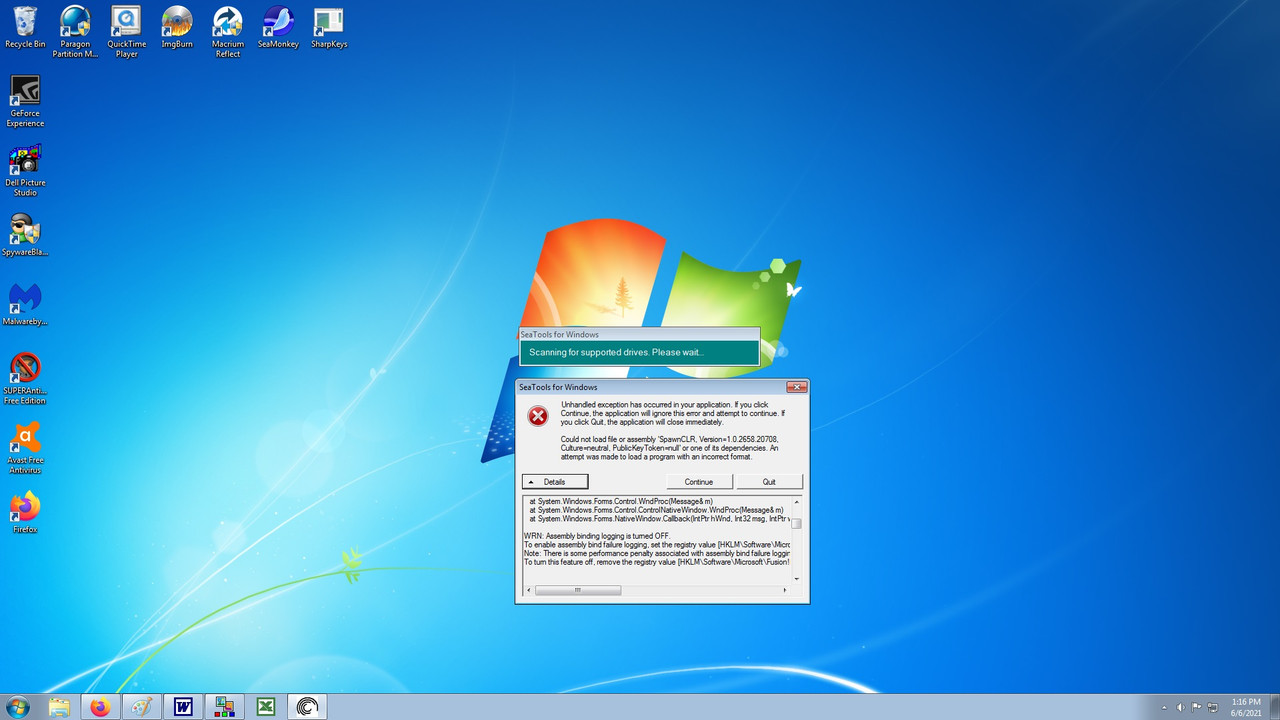
Task: Click the taskbar clock showing 1:16 PM
Action: (1246, 707)
